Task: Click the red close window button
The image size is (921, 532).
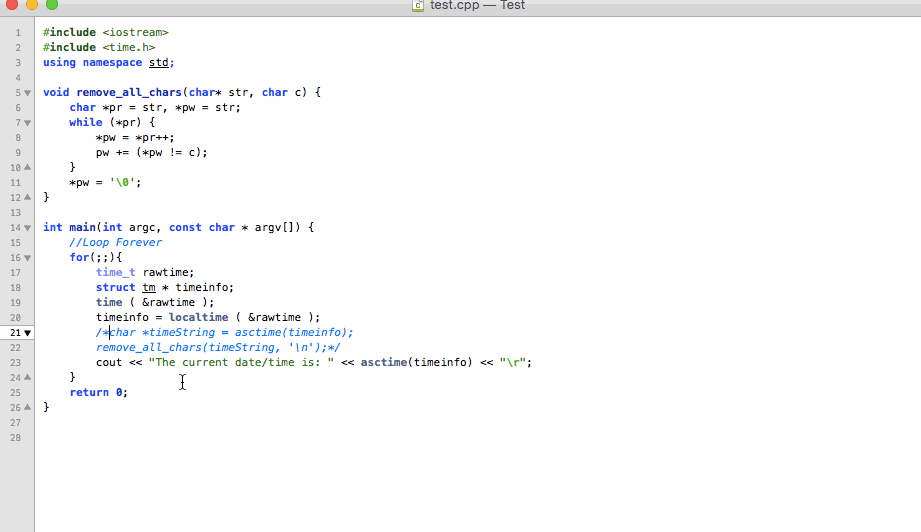Action: click(12, 5)
